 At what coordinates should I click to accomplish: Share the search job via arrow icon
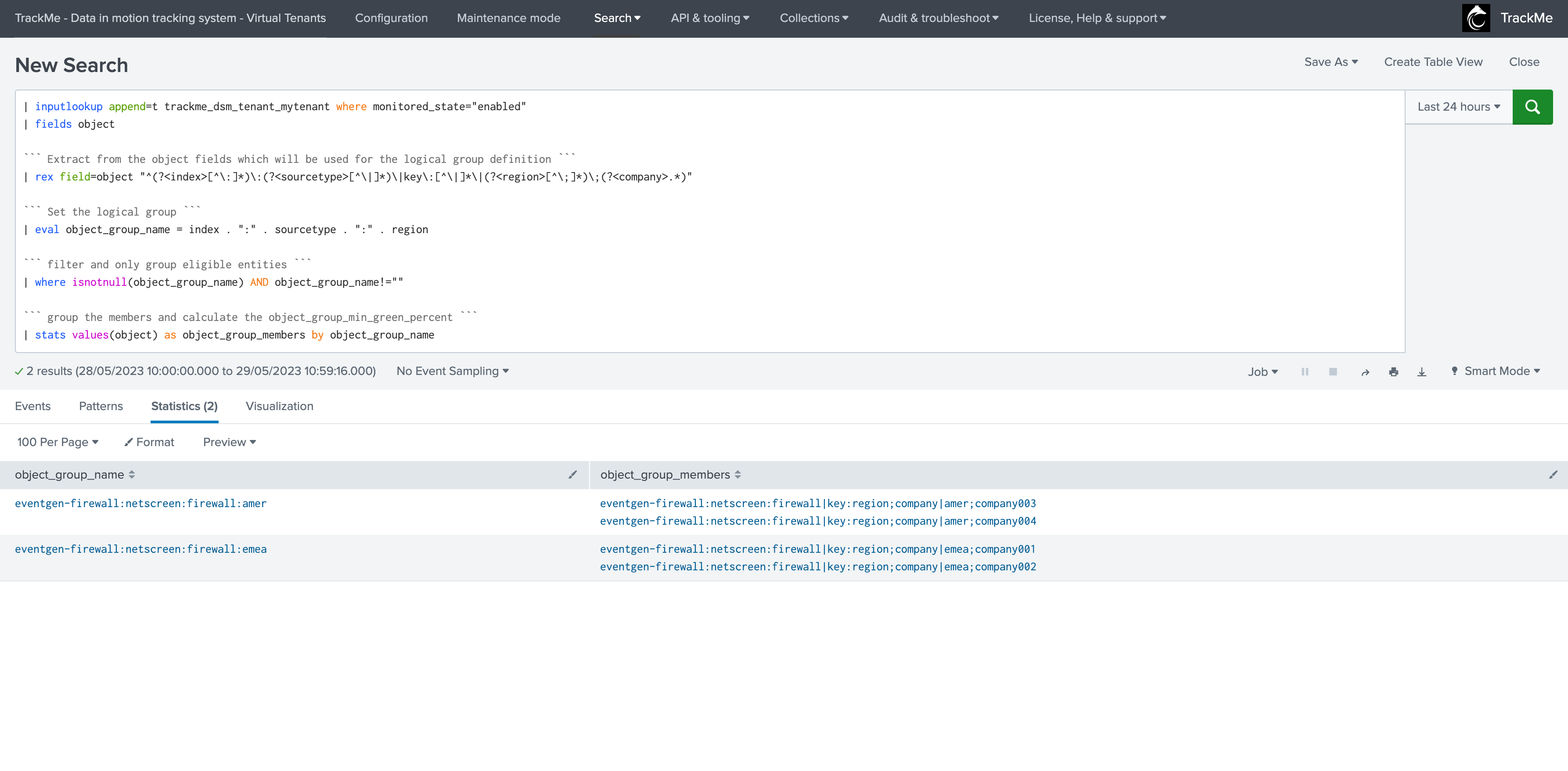tap(1365, 371)
